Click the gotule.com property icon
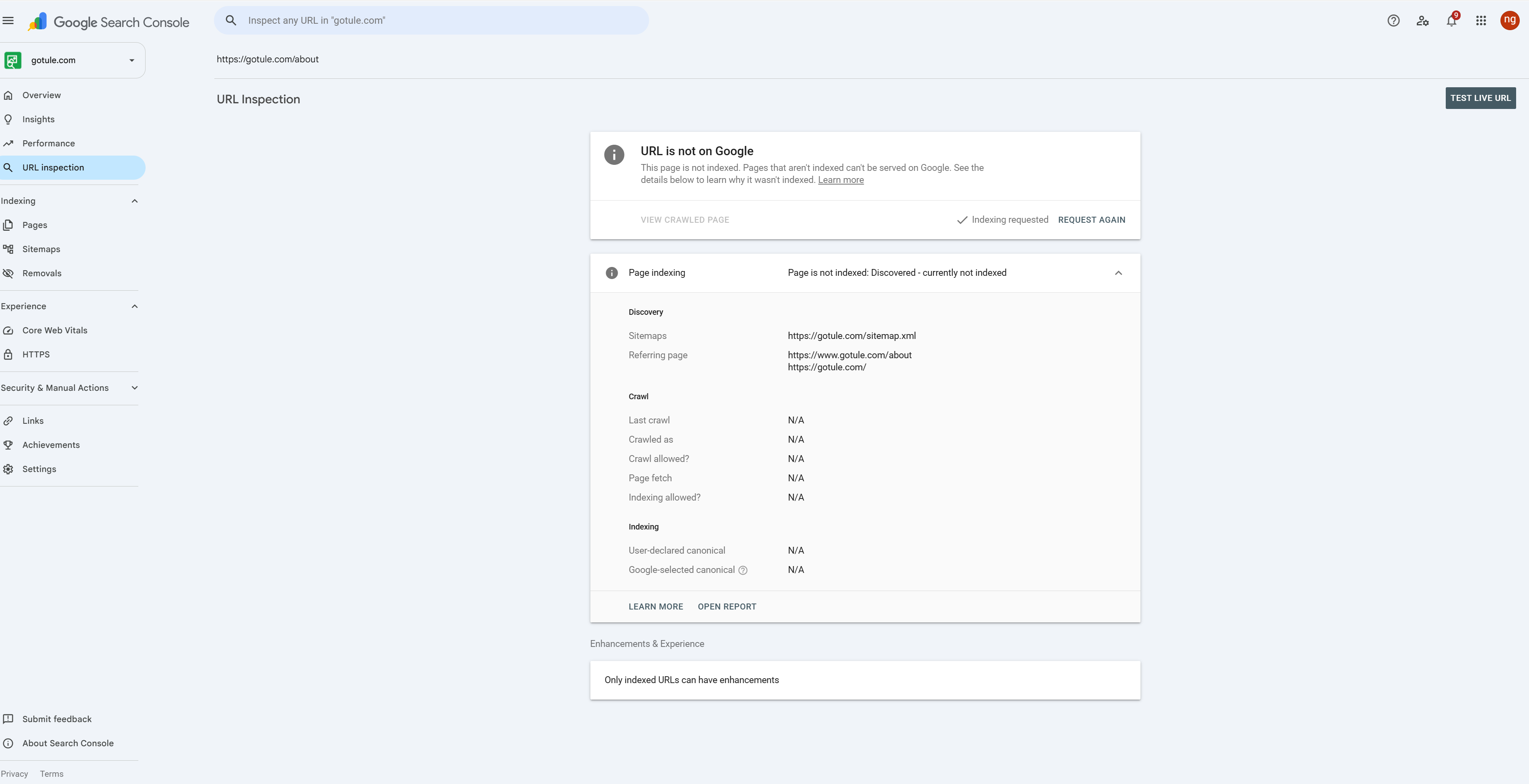The height and width of the screenshot is (784, 1529). [x=13, y=60]
